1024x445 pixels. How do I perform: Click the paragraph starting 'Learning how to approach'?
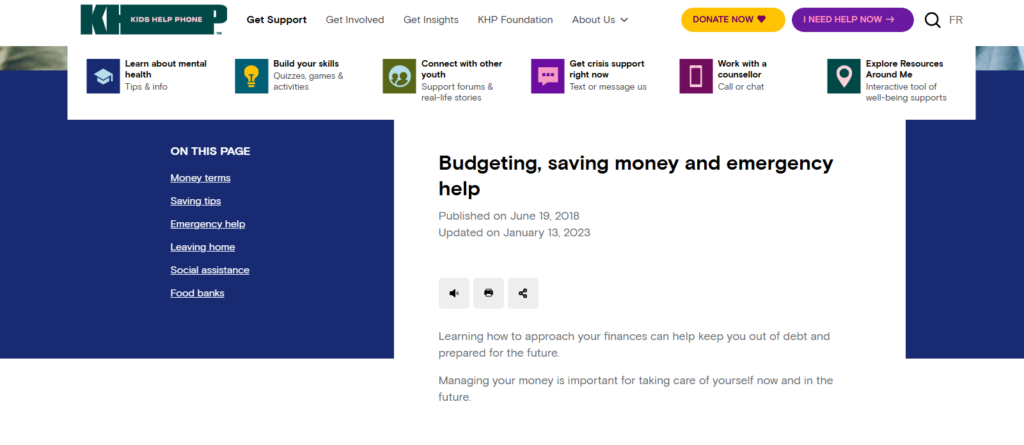tap(634, 344)
